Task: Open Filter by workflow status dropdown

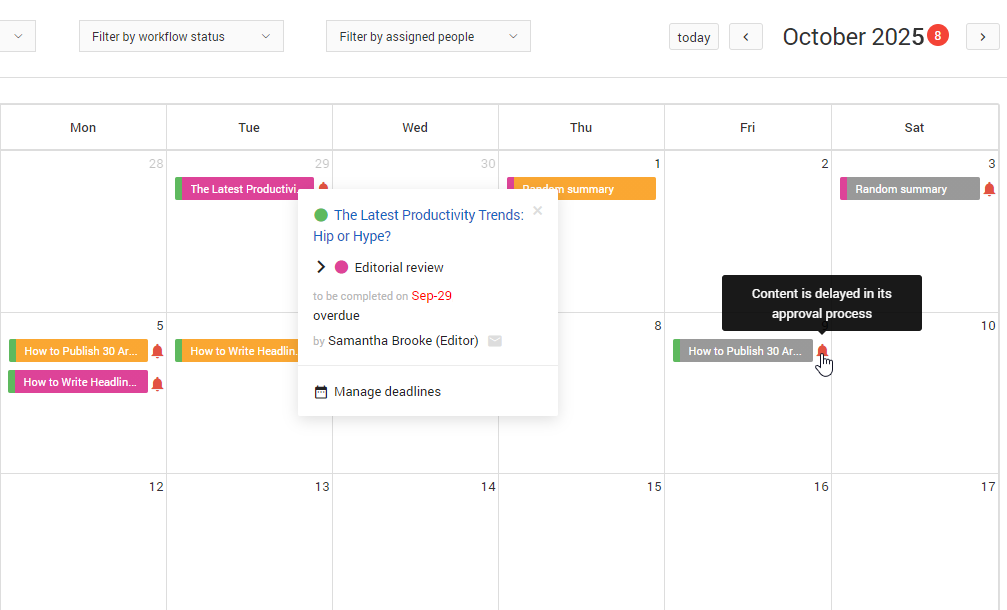Action: pos(181,37)
